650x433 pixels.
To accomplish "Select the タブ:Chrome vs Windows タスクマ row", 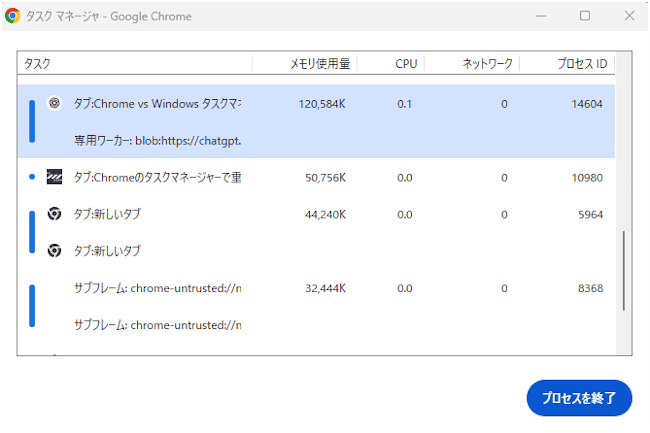I will pos(316,103).
